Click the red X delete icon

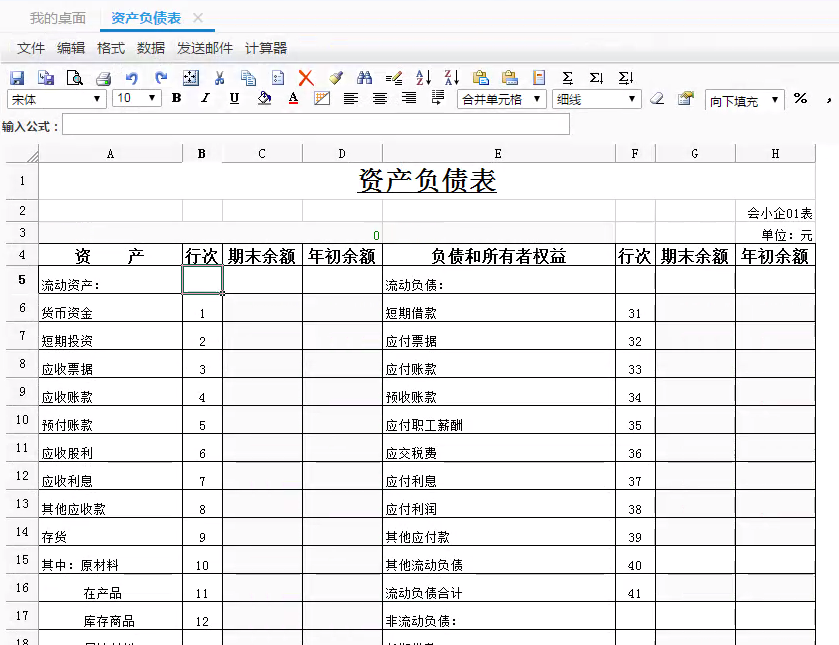tap(306, 78)
